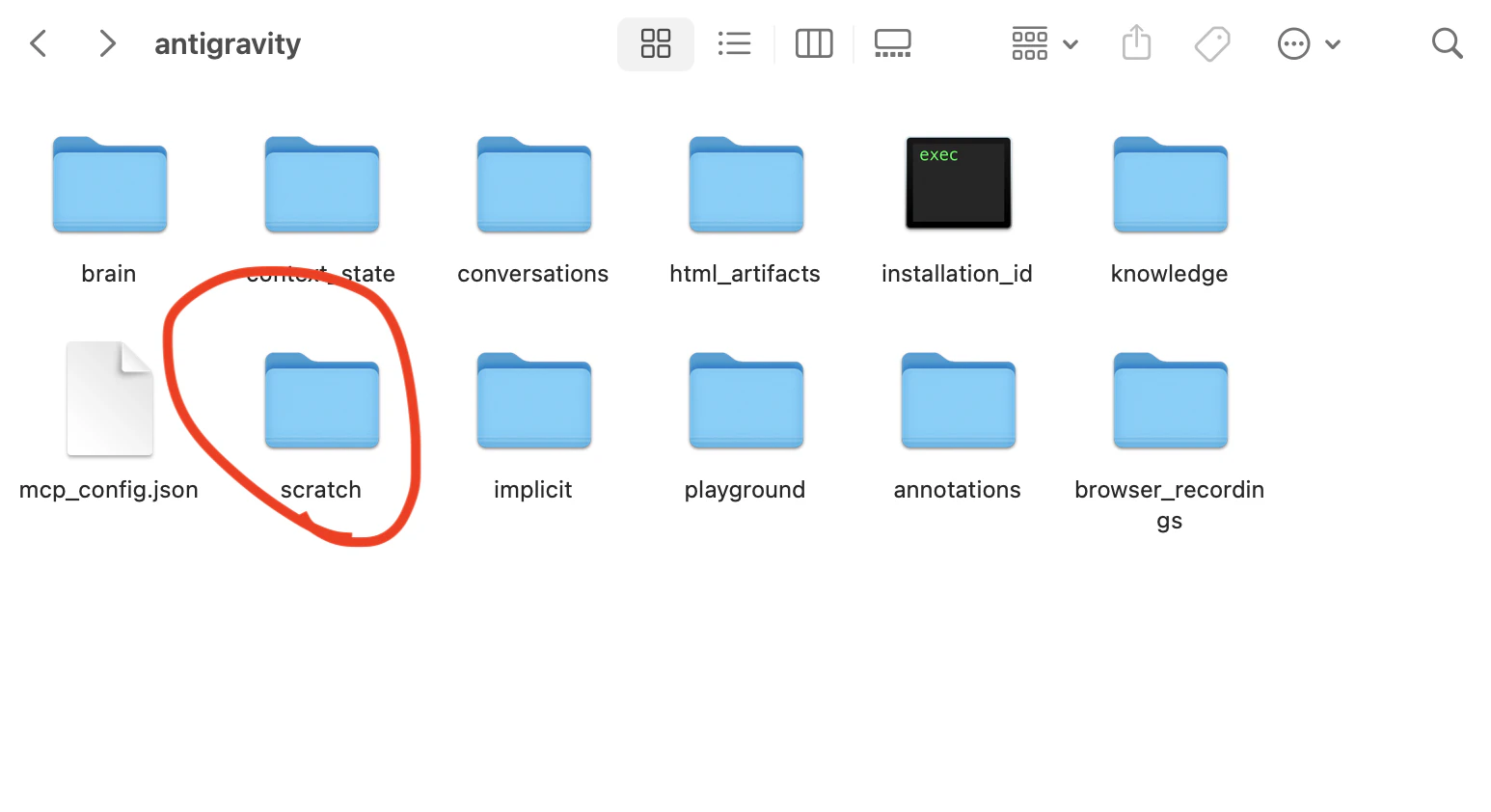
Task: Select the implicit folder icon
Action: tap(534, 401)
